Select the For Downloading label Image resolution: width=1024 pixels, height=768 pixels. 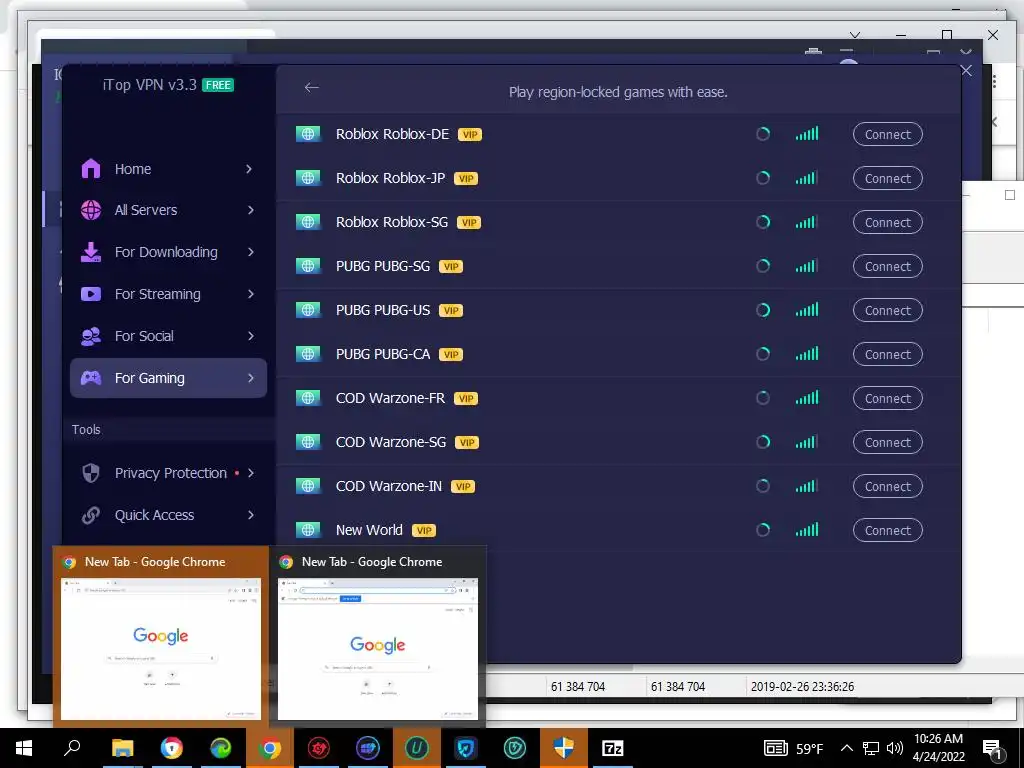[x=166, y=252]
